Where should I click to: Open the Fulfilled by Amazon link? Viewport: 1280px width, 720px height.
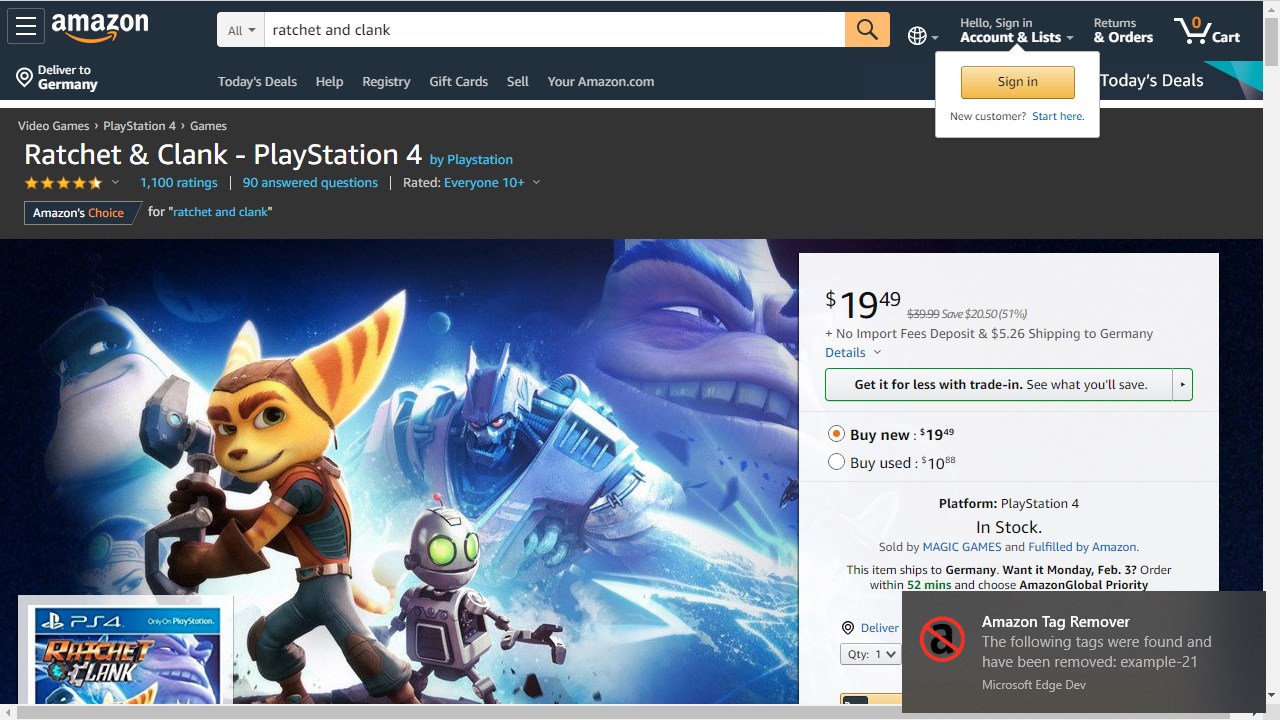tap(1082, 547)
